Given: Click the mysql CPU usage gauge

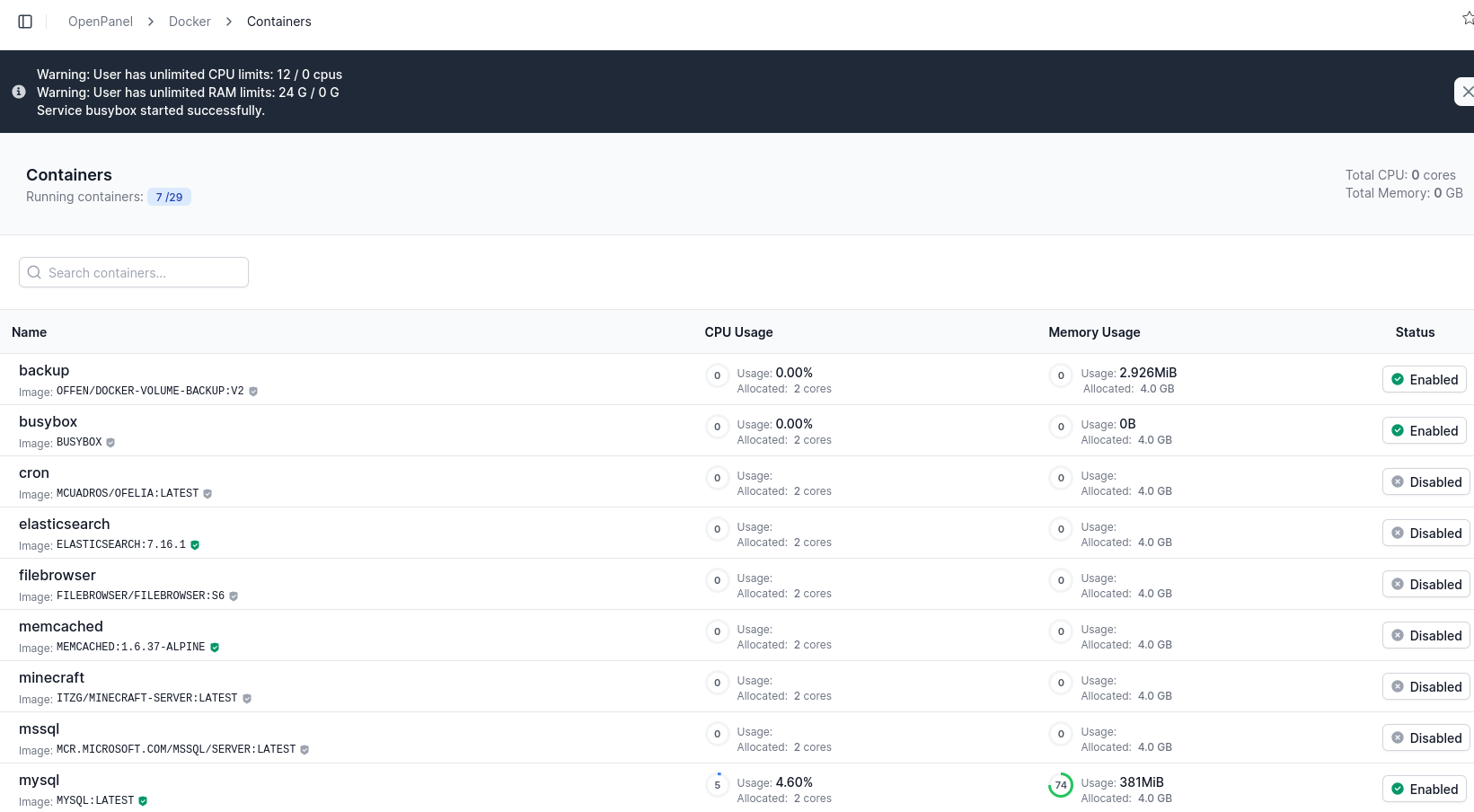Looking at the screenshot, I should pos(717,785).
